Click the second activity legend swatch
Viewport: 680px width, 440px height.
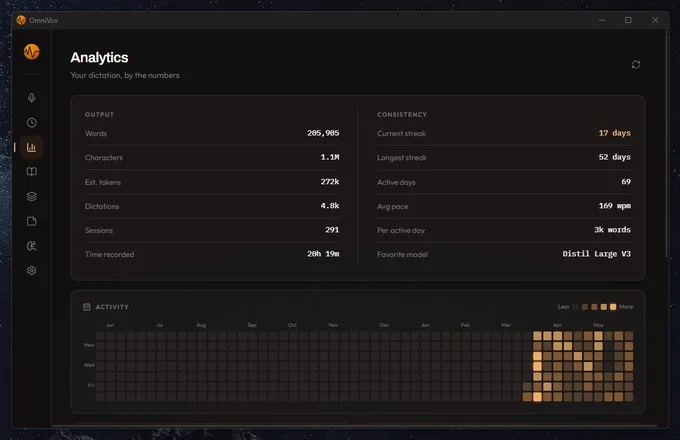(585, 307)
